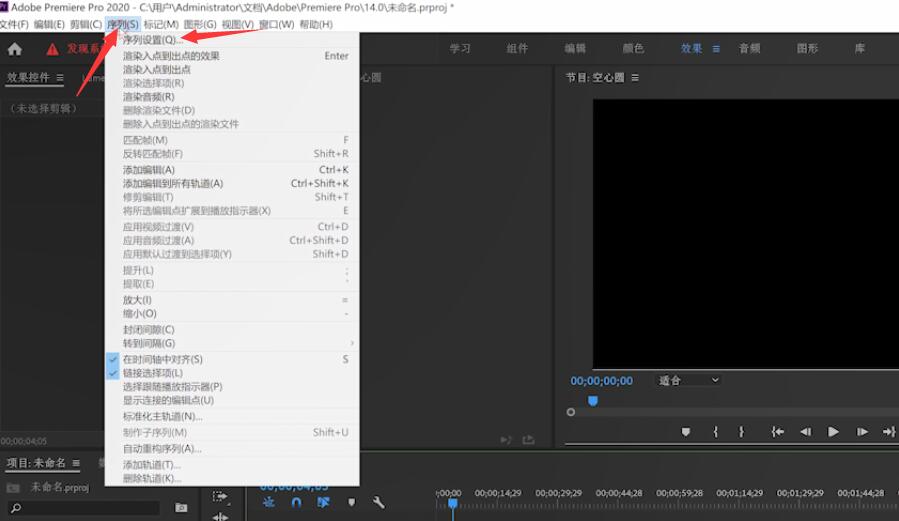899x521 pixels.
Task: Add marker in Program monitor
Action: 685,432
